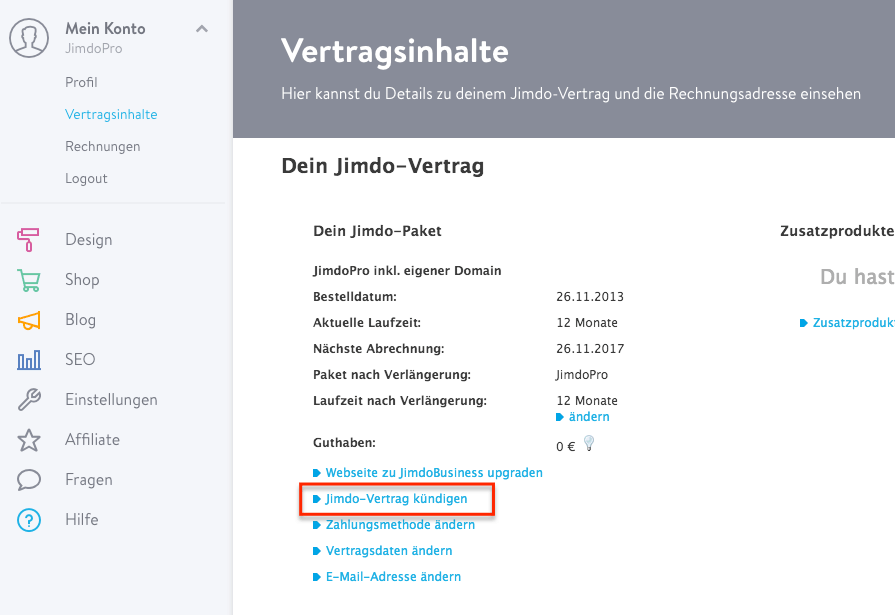
Task: Click the Hilfe question mark icon
Action: coord(29,520)
